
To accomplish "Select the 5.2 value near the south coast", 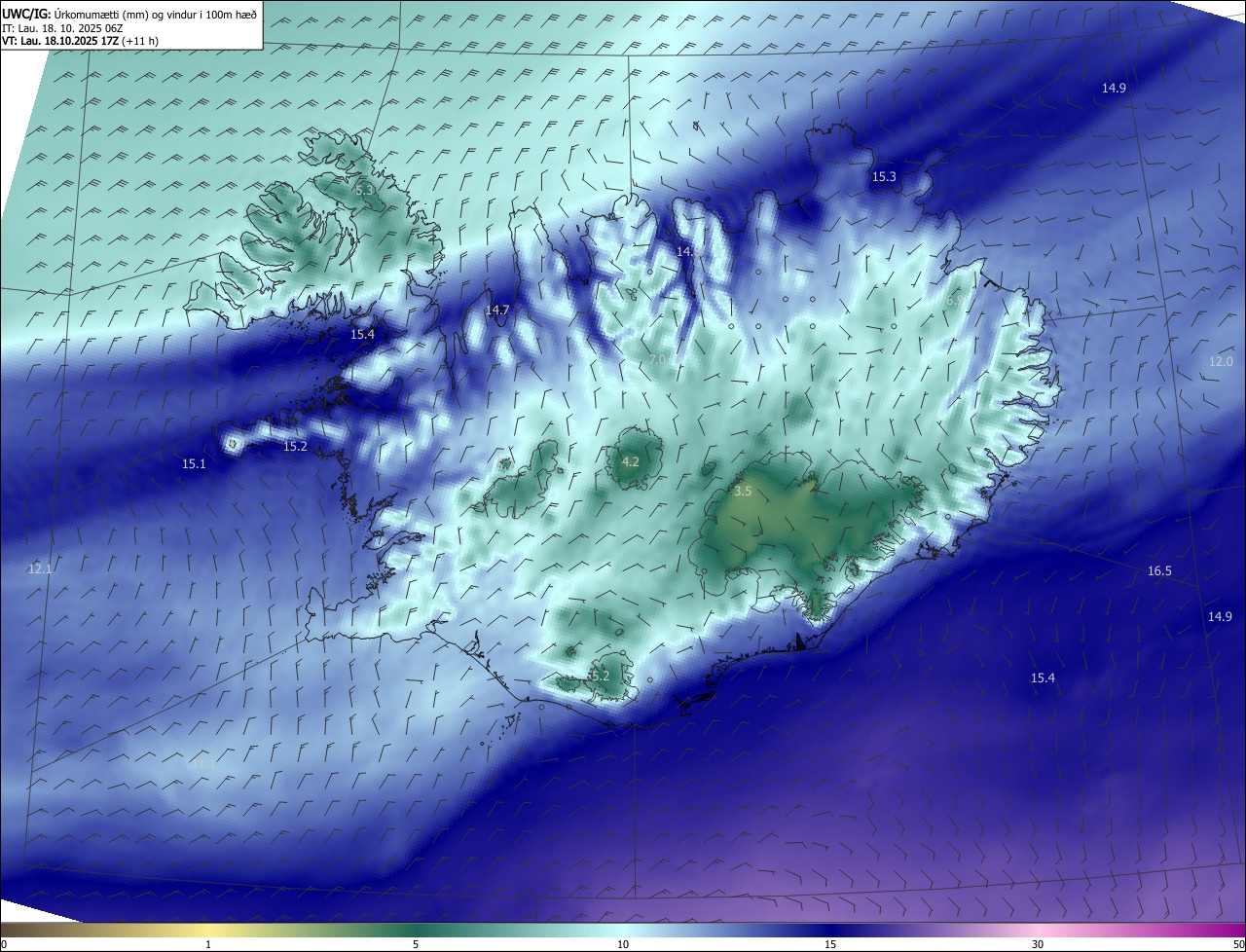I will click(x=600, y=676).
